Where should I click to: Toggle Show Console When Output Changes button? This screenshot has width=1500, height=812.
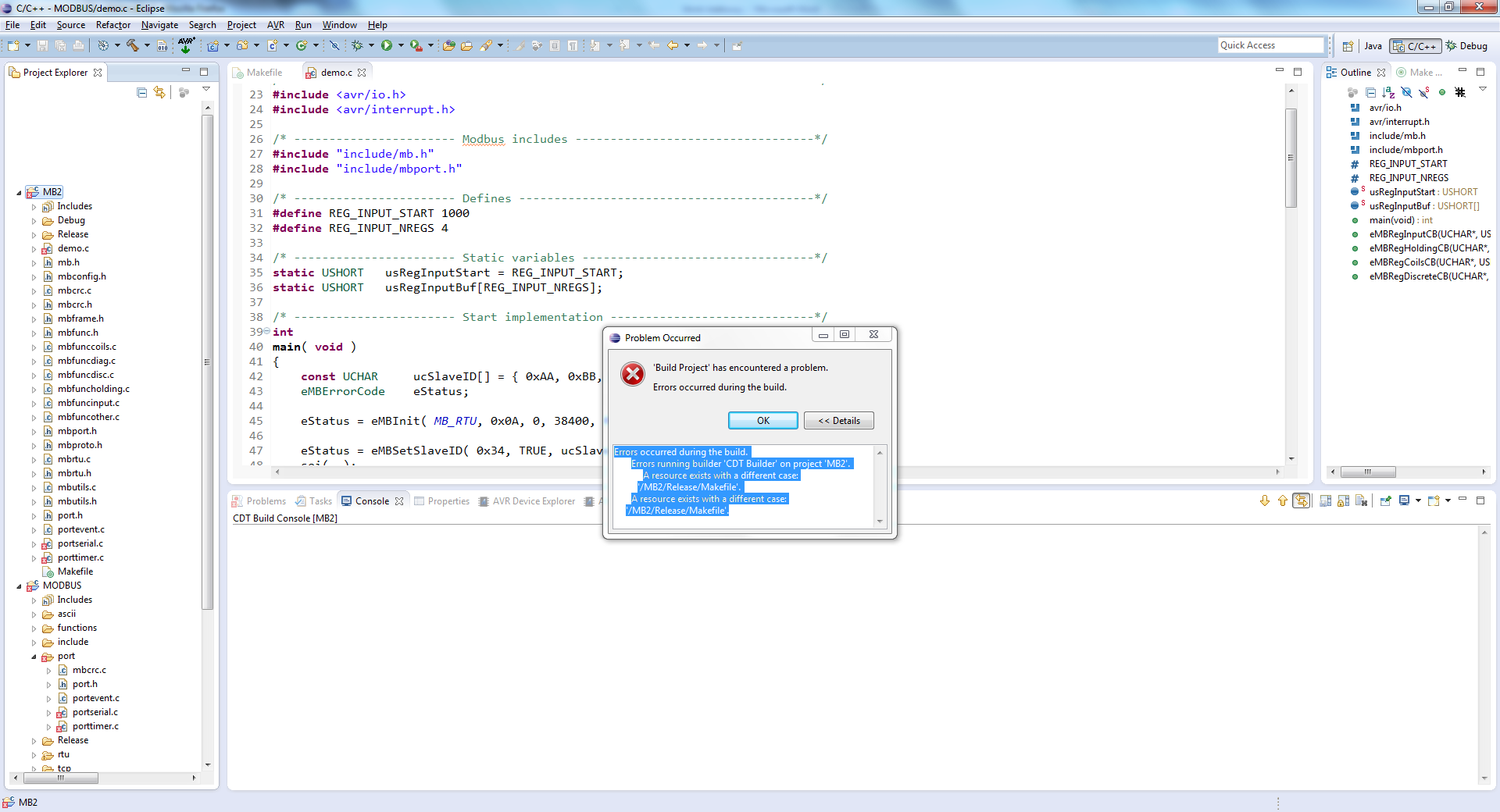(1302, 501)
